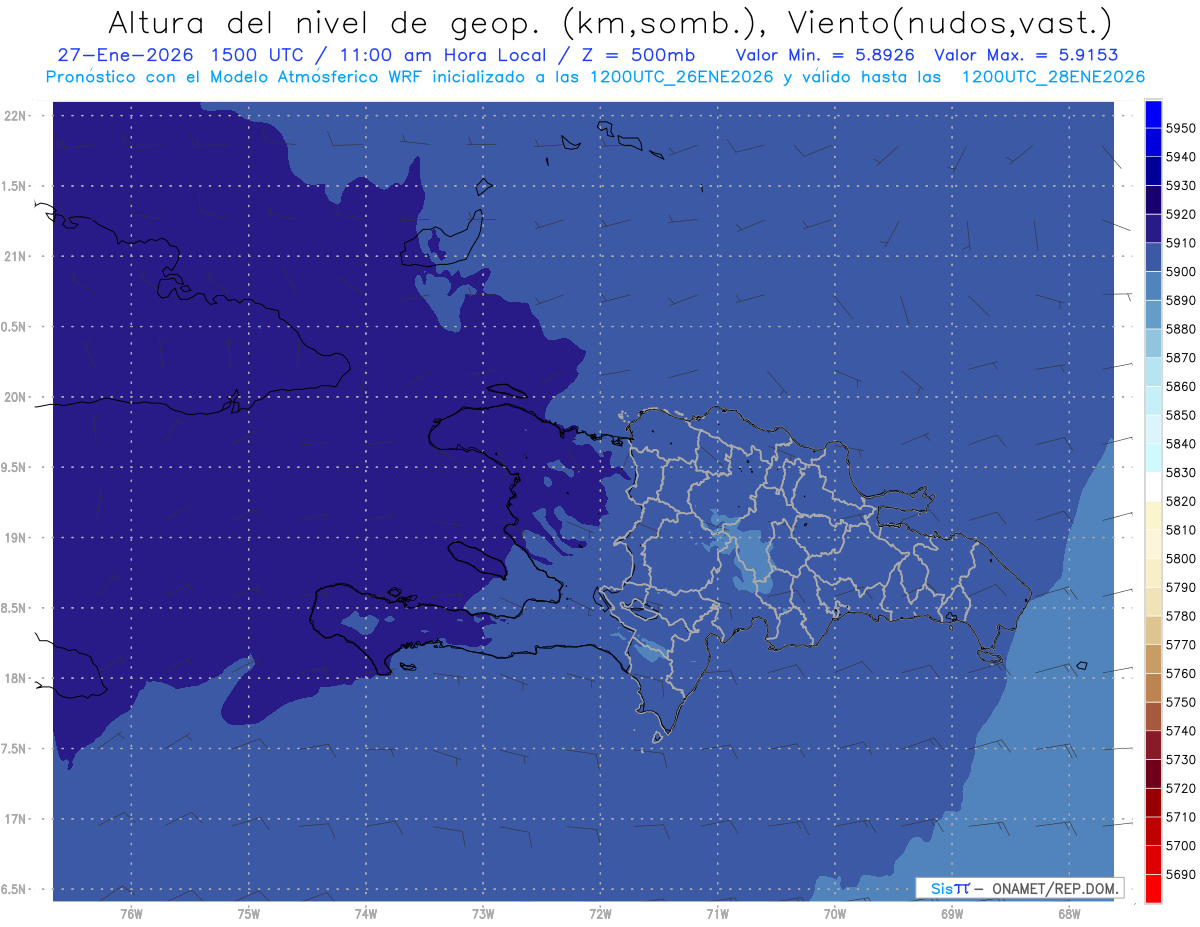
Task: Click the '5720' colorbar label
Action: (x=1180, y=788)
